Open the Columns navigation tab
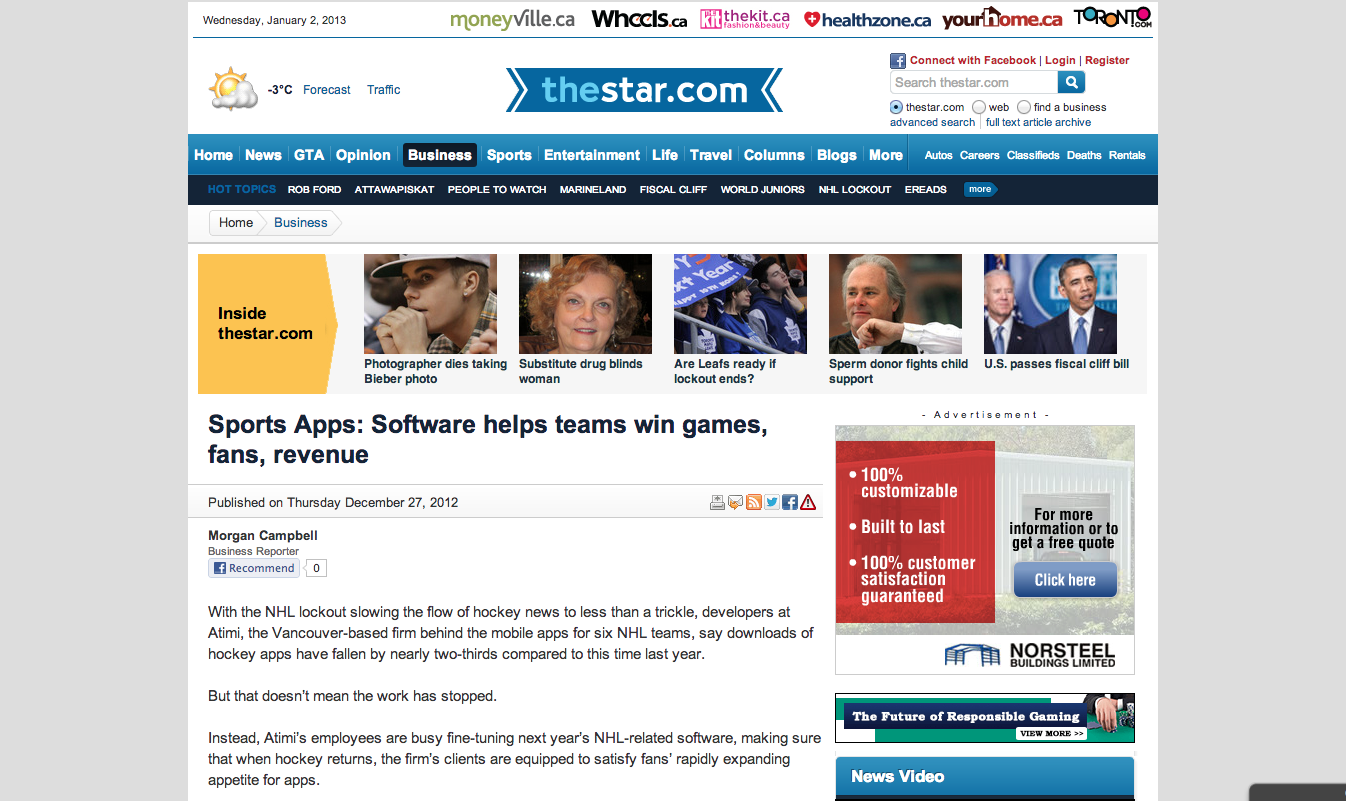 click(774, 155)
